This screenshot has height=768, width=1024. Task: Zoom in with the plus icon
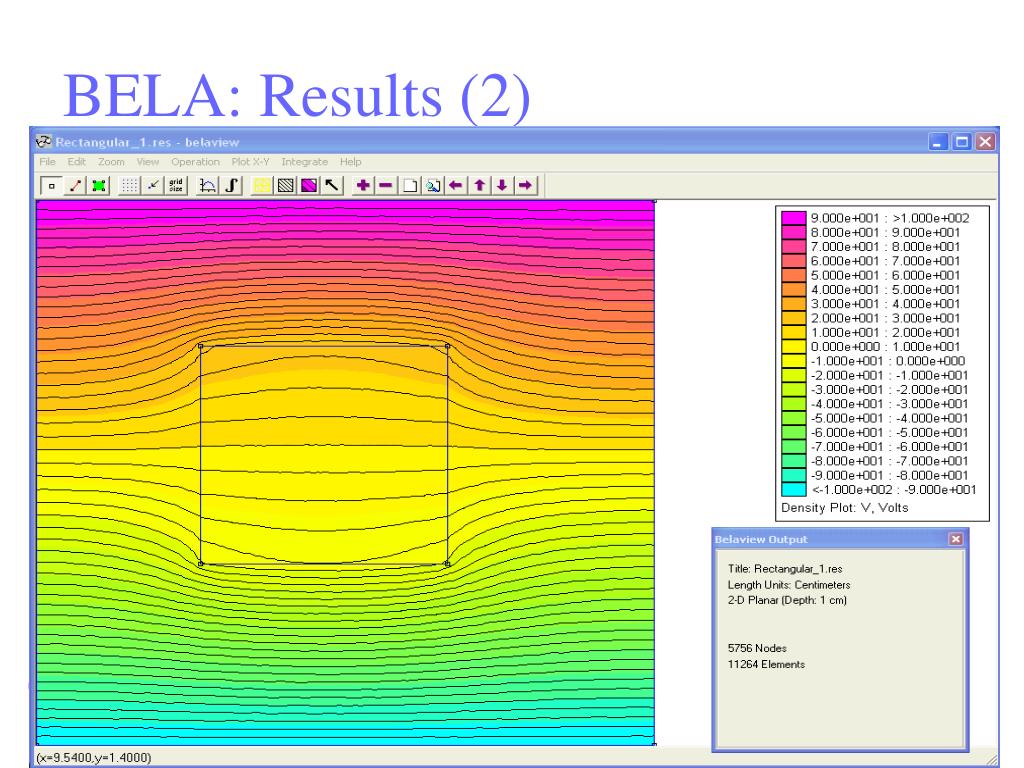click(363, 186)
